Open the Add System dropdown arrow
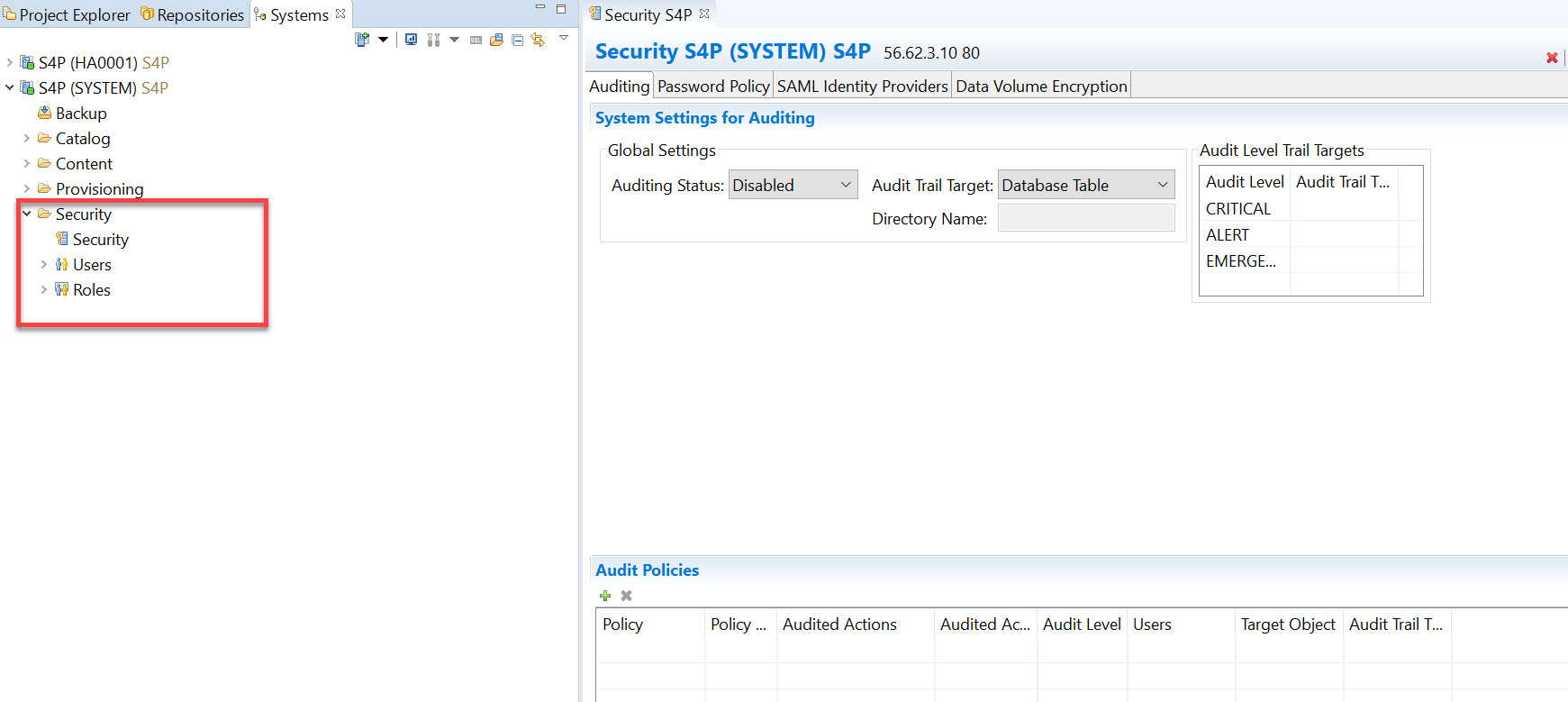1568x702 pixels. pyautogui.click(x=383, y=40)
